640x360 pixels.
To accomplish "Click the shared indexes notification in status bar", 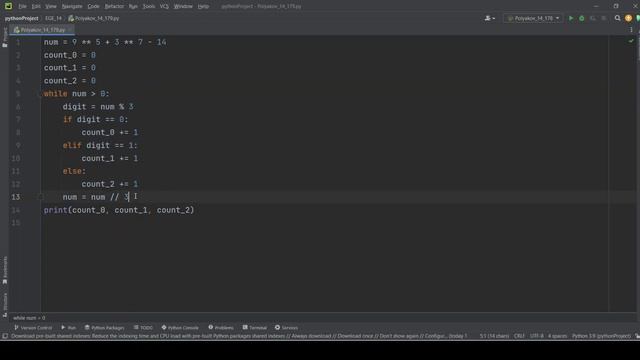I will pos(239,336).
